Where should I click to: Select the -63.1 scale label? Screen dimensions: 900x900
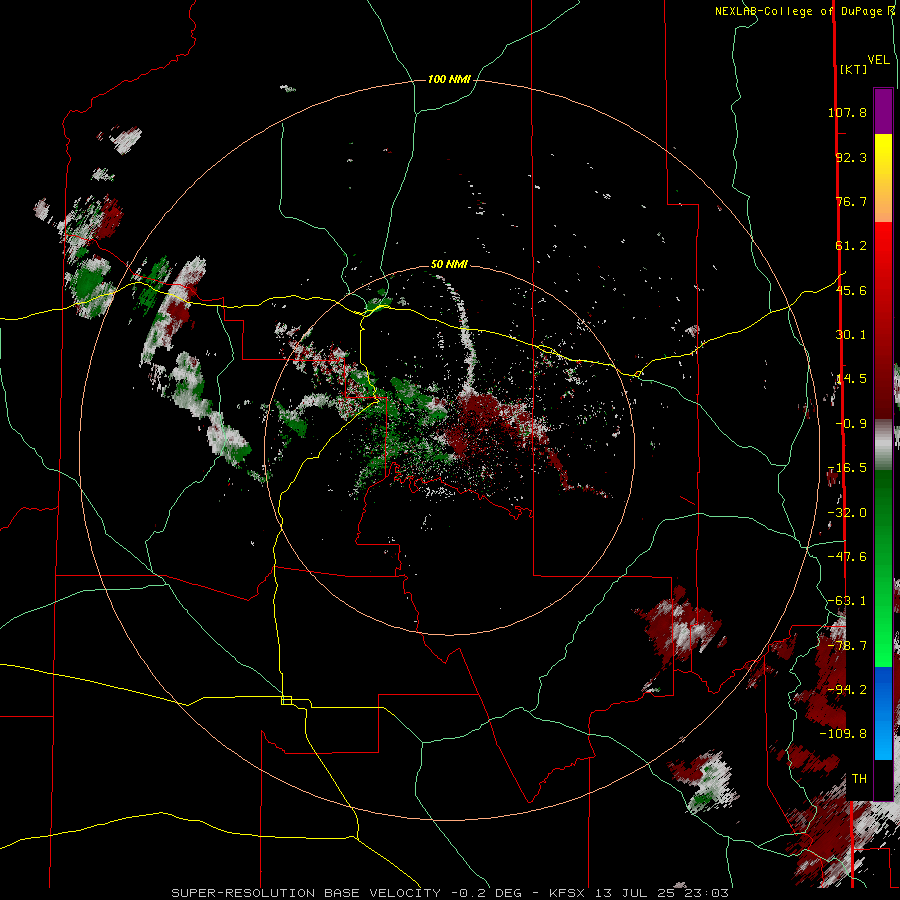847,601
